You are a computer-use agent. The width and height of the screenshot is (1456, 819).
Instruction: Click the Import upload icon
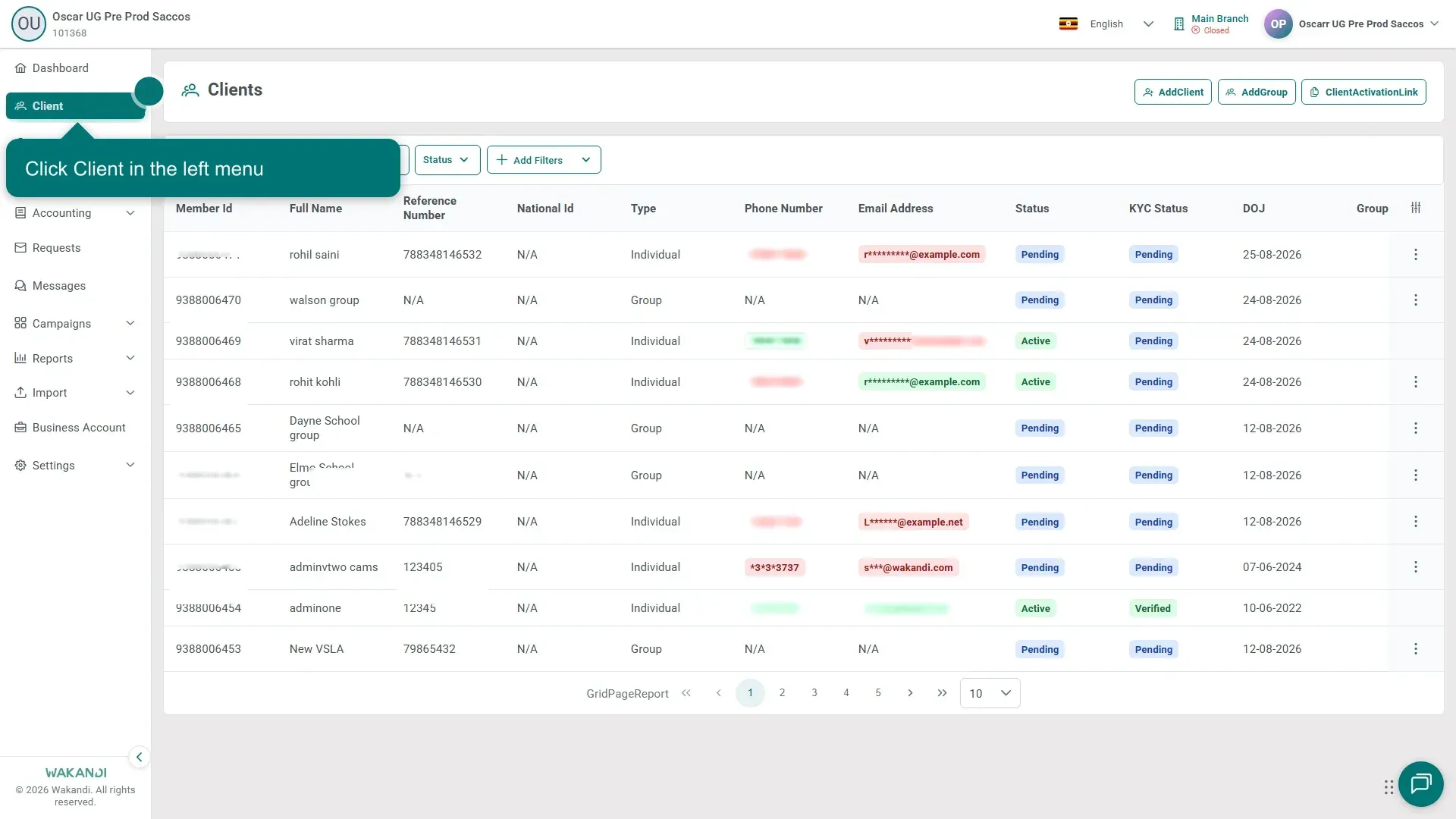click(20, 393)
